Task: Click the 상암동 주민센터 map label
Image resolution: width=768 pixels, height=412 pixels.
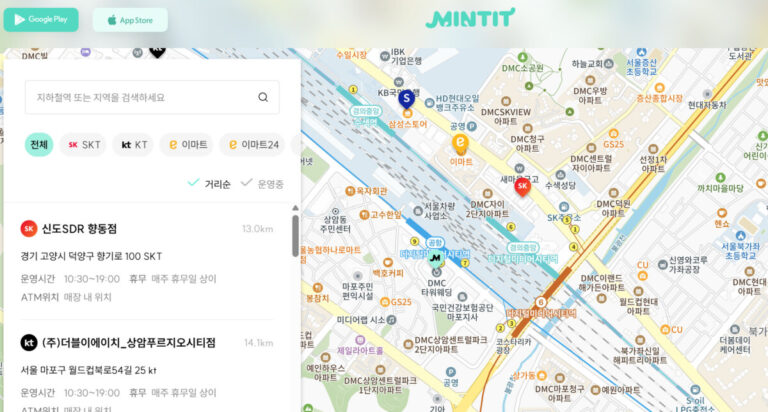Action: coord(336,224)
